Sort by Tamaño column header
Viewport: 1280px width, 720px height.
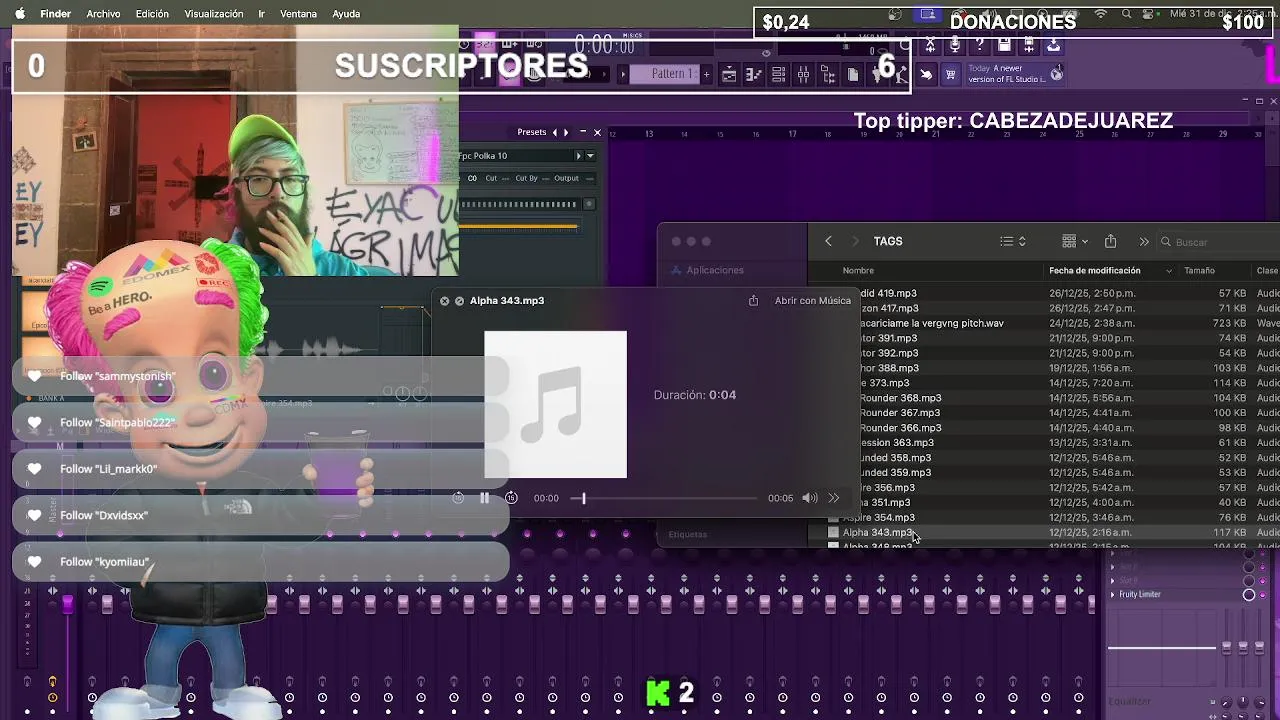point(1199,271)
